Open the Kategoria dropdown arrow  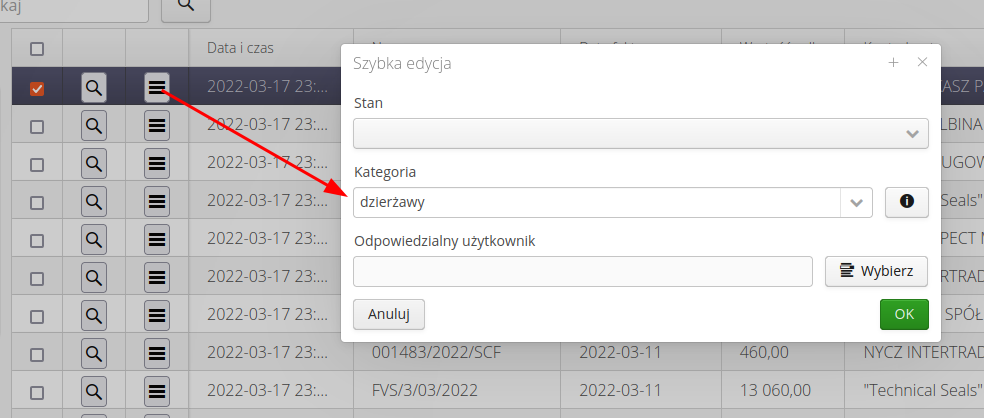pyautogui.click(x=856, y=202)
